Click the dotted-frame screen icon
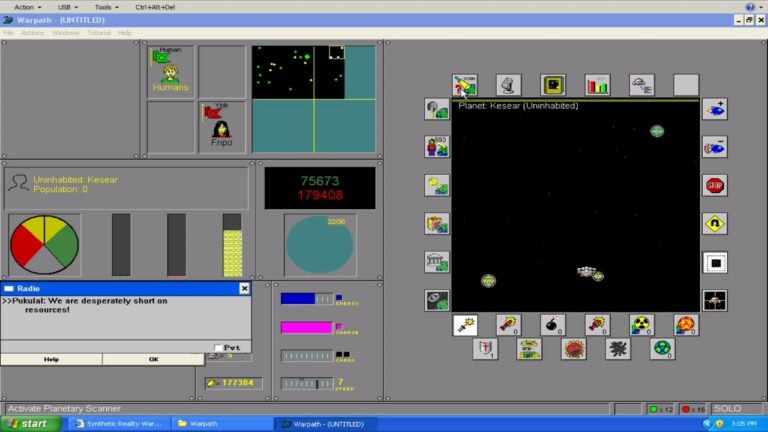The width and height of the screenshot is (768, 432). click(715, 262)
